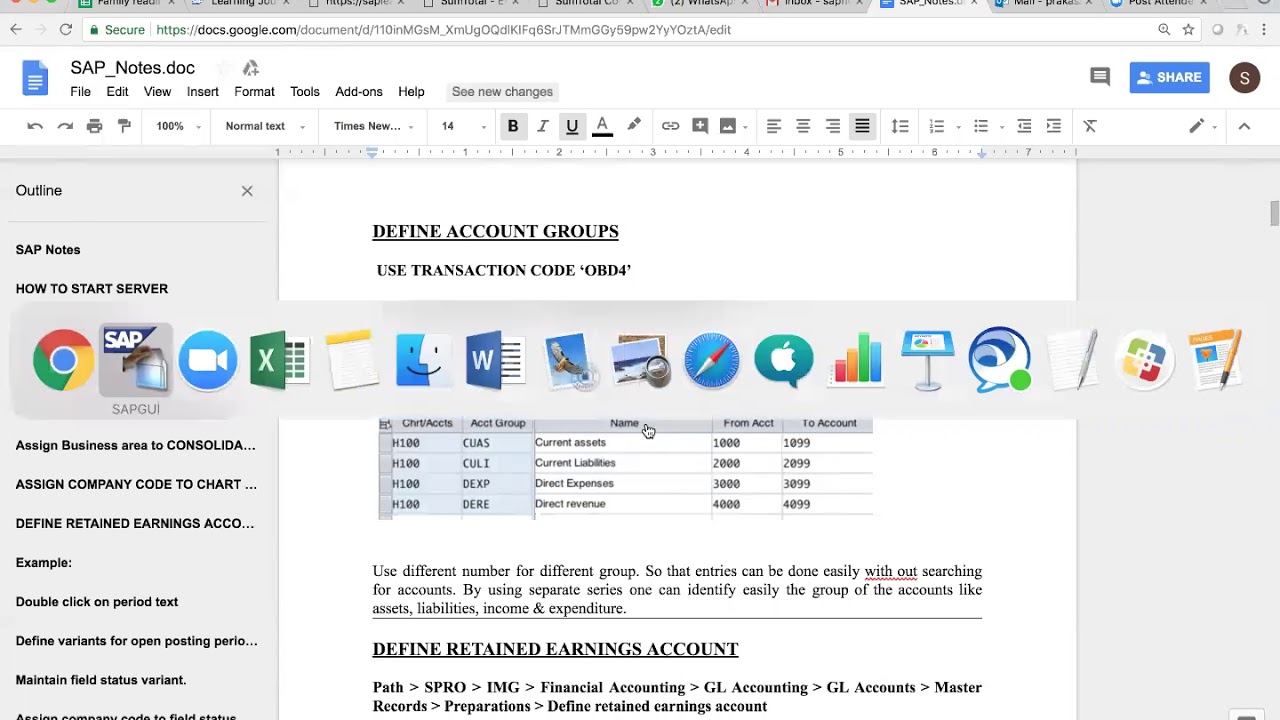Click the blue SHARE button
This screenshot has width=1280, height=720.
(1170, 77)
